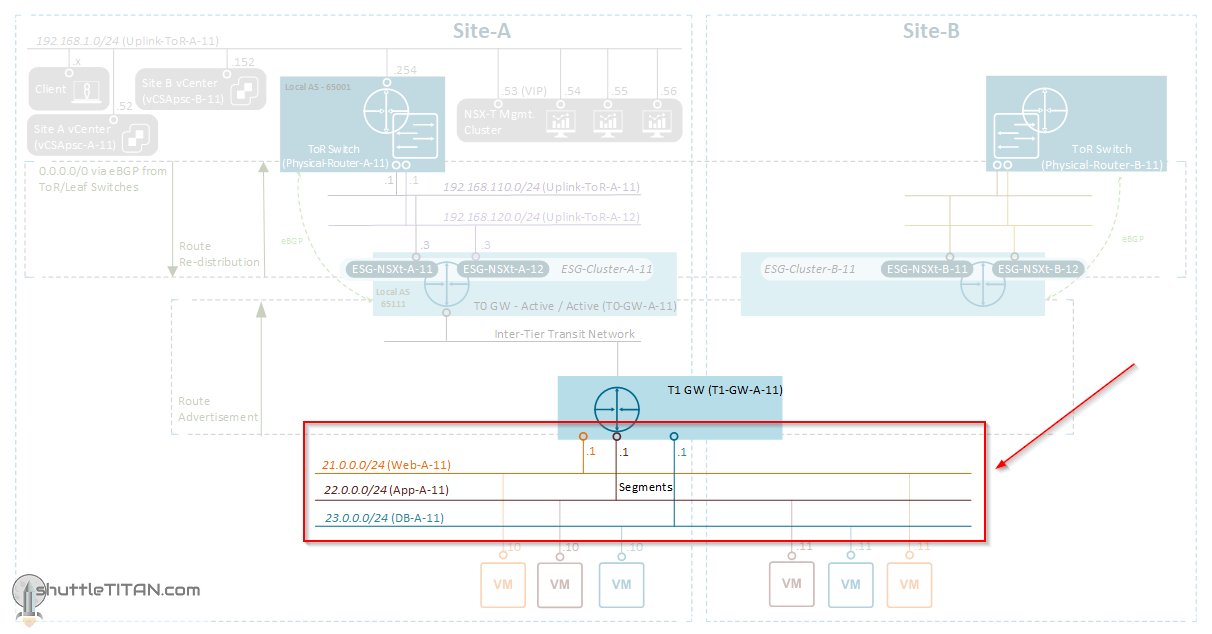Viewport: 1212px width, 634px height.
Task: Click the orange interface circle below T1 GW
Action: [583, 436]
